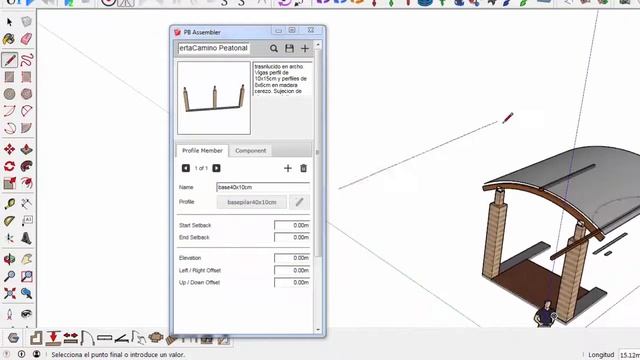Choose the 2-Point Arc tool
Image resolution: width=640 pixels, height=360 pixels.
26,111
